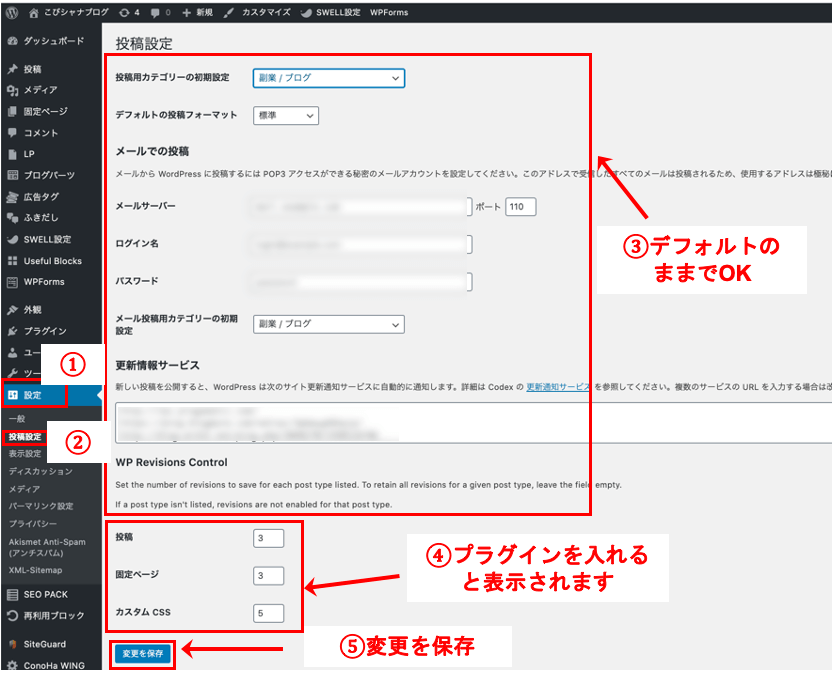Viewport: 832px width, 674px height.
Task: Click the Useful Blocks grid icon
Action: point(13,261)
